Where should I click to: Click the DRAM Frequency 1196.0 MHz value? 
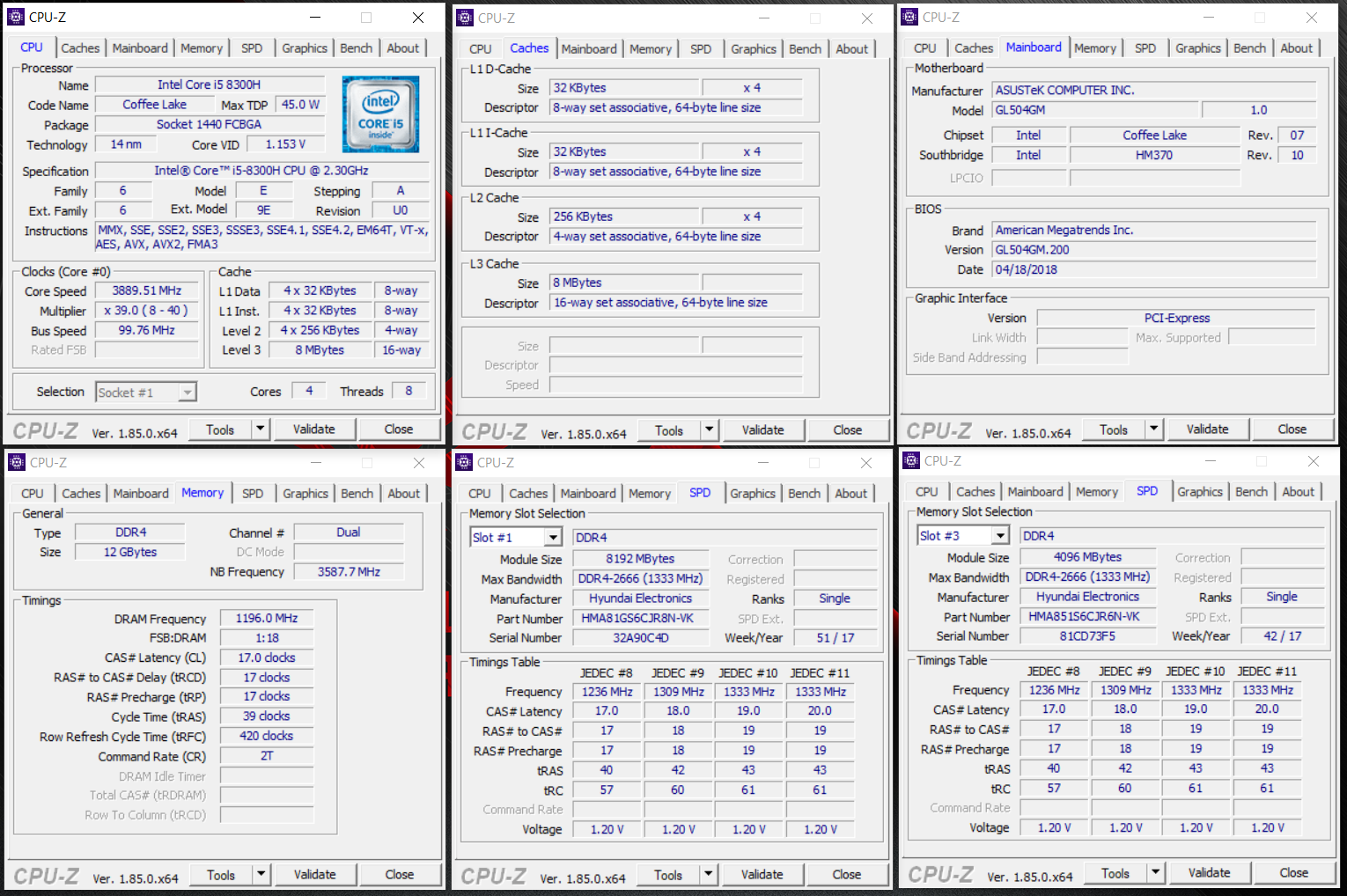pyautogui.click(x=267, y=618)
